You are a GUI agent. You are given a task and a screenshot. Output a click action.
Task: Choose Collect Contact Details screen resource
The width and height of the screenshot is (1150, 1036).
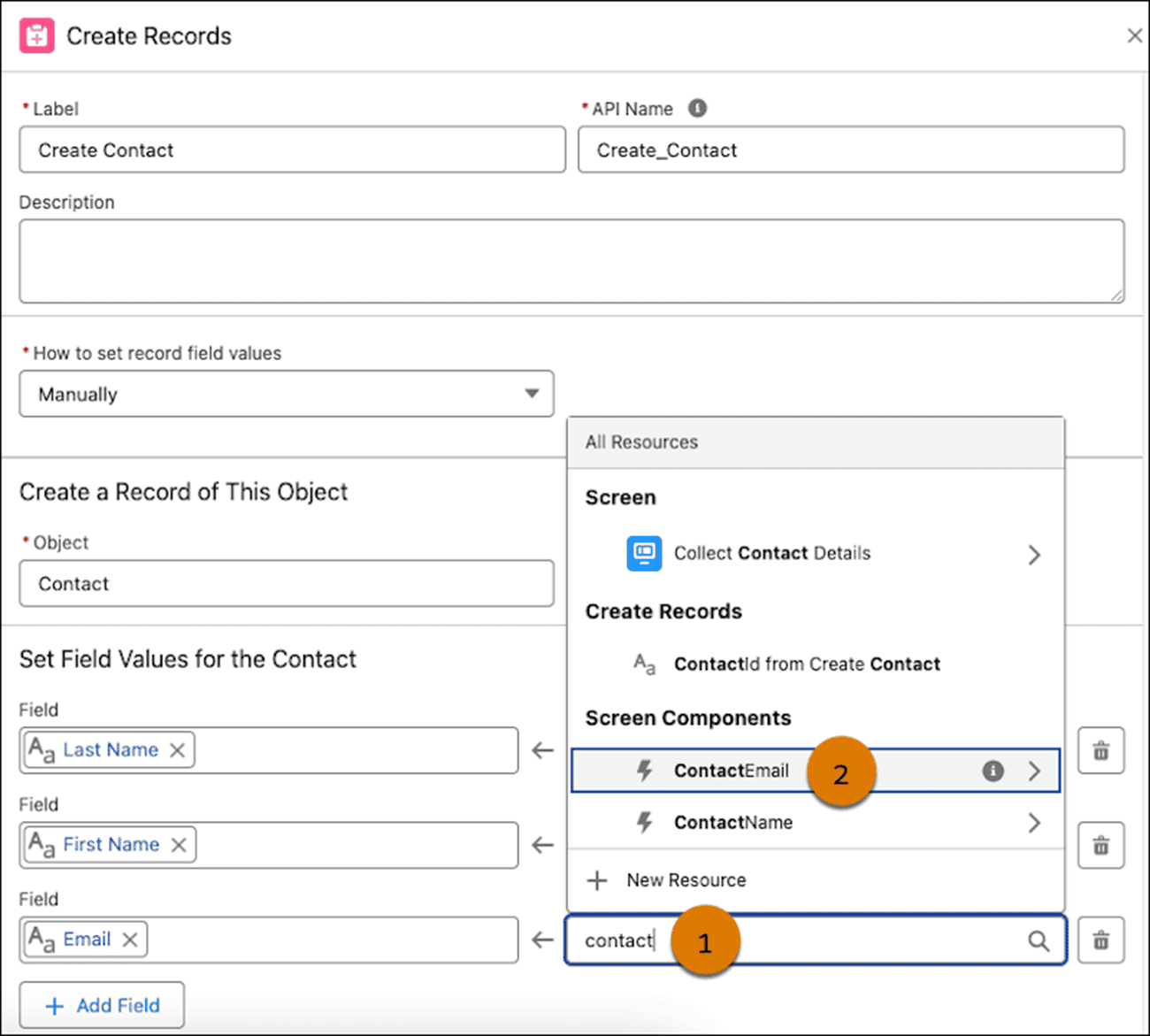tap(814, 554)
